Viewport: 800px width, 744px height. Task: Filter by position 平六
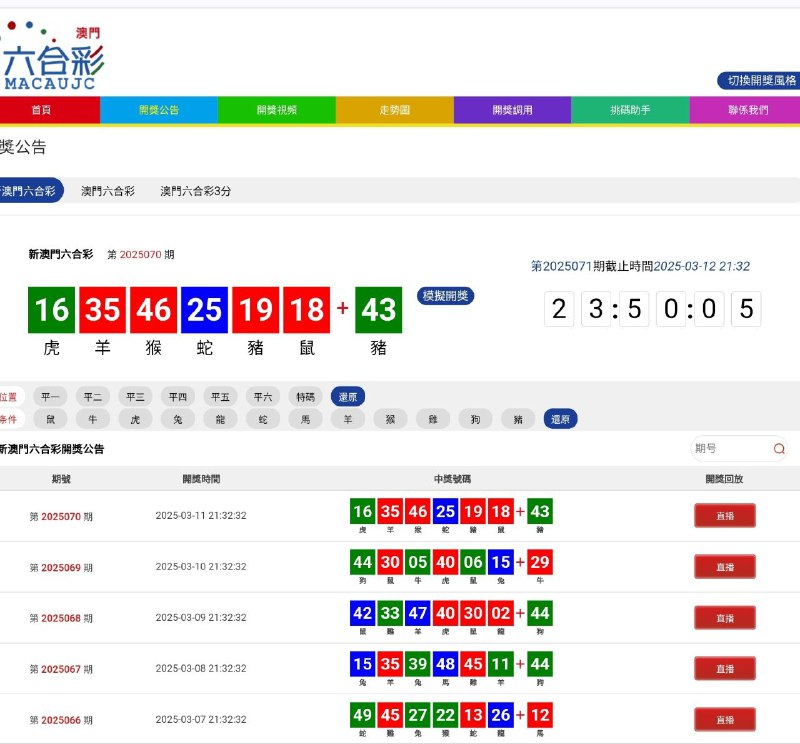click(263, 396)
